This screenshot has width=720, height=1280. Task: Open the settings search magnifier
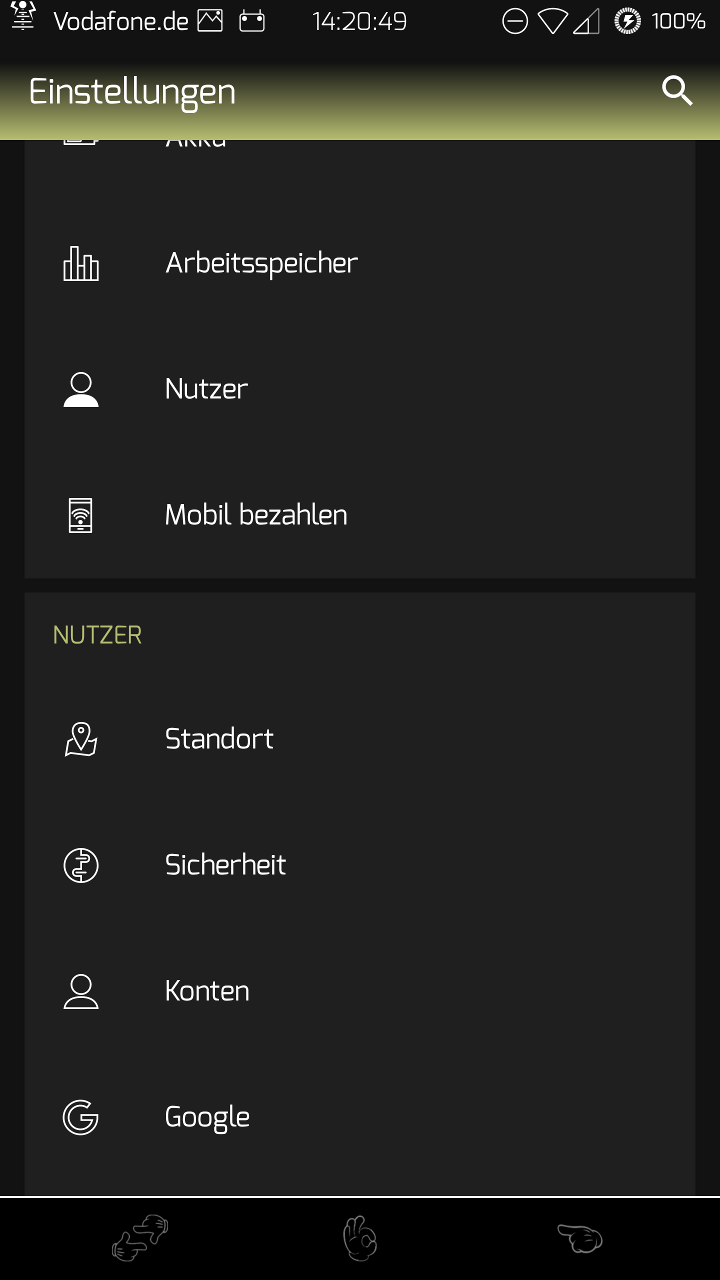pyautogui.click(x=677, y=91)
